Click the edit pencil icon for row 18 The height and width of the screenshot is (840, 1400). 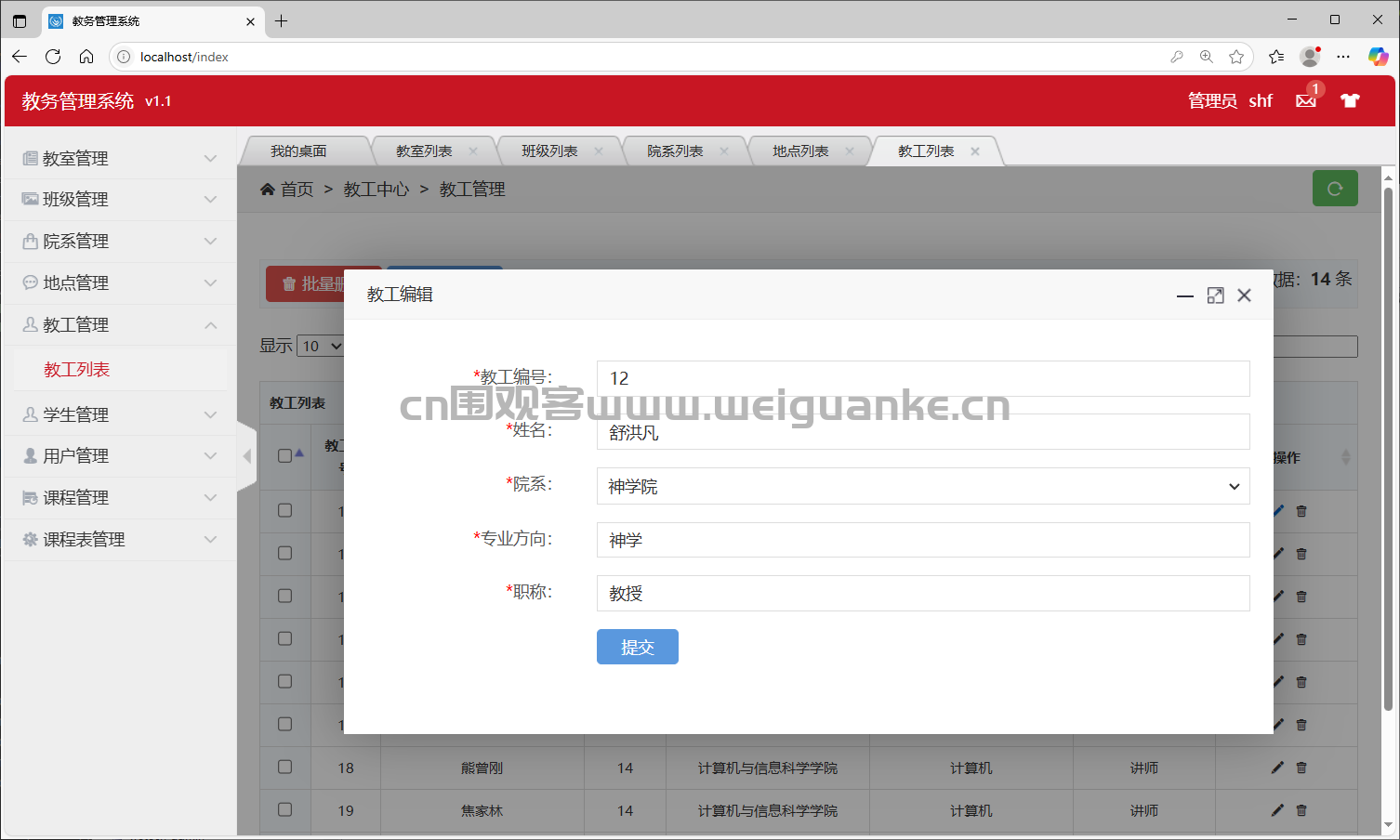pos(1277,768)
